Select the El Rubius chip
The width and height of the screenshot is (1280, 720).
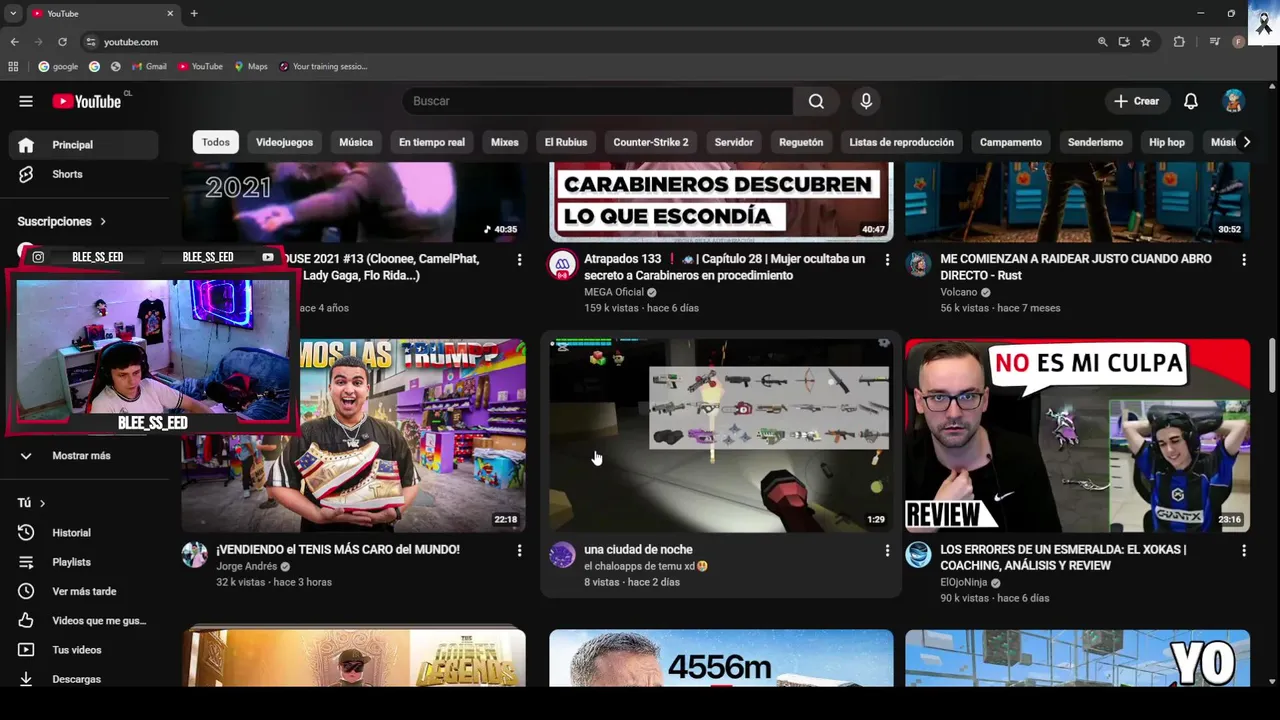pos(566,142)
